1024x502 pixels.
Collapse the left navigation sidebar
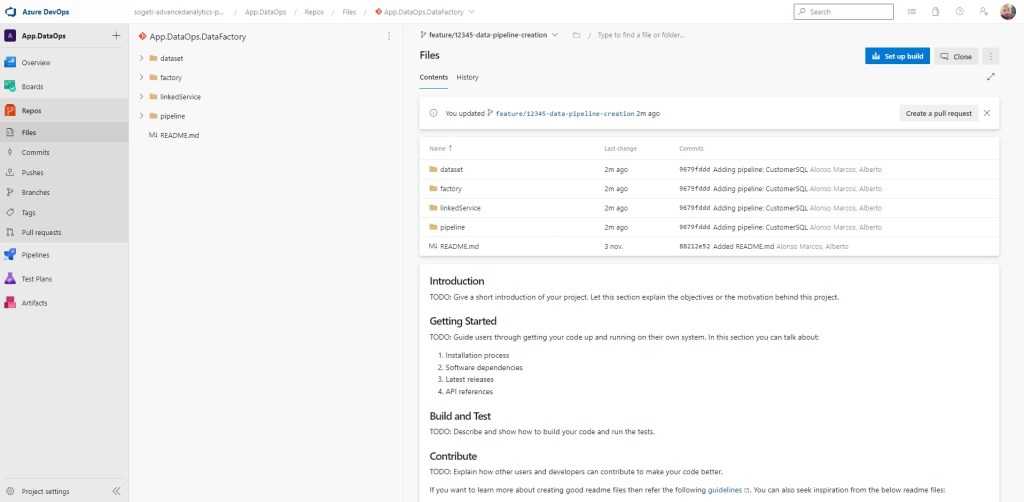coord(116,491)
